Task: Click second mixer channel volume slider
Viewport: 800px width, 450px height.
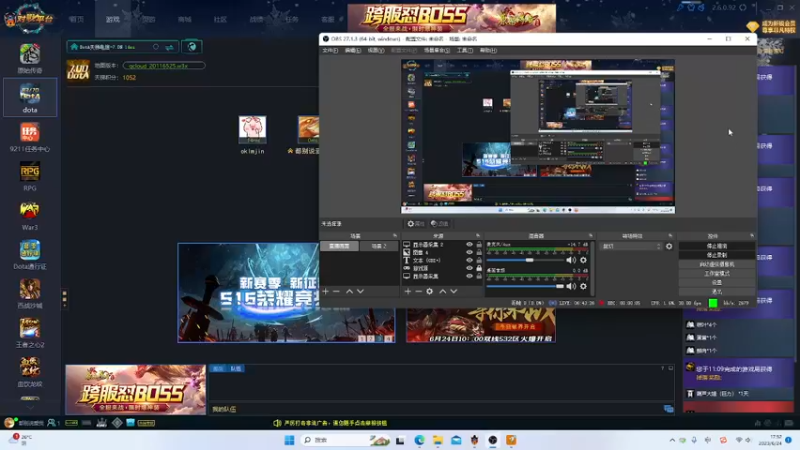Action: point(525,286)
